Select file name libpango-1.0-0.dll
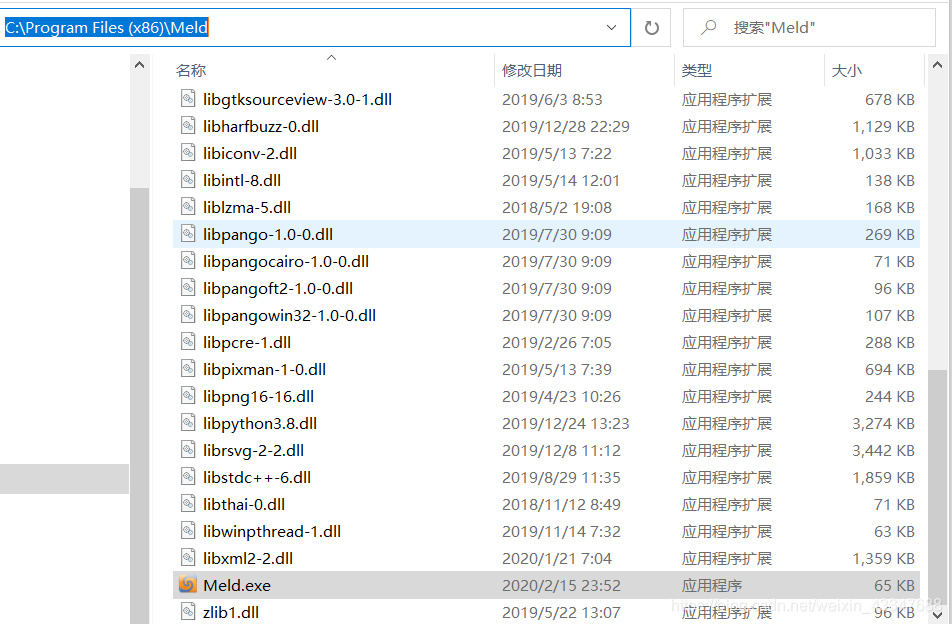This screenshot has height=624, width=952. [268, 234]
